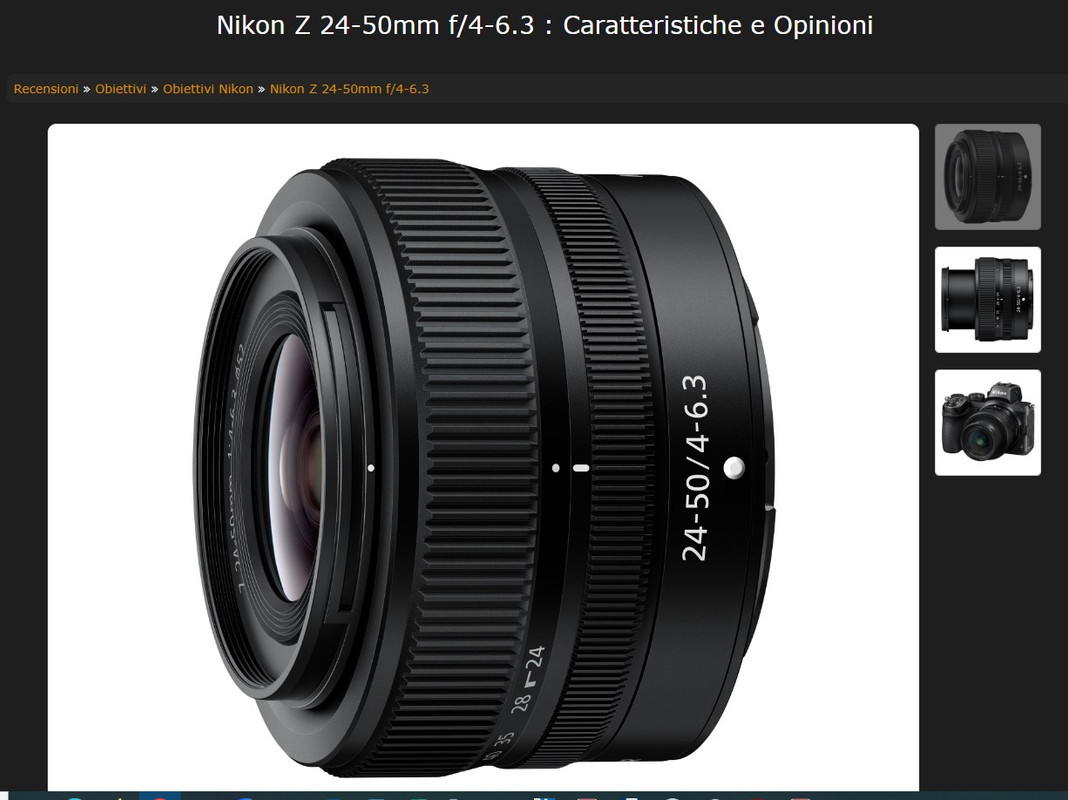Click the small white dot on front ring
The image size is (1068, 800).
(371, 468)
